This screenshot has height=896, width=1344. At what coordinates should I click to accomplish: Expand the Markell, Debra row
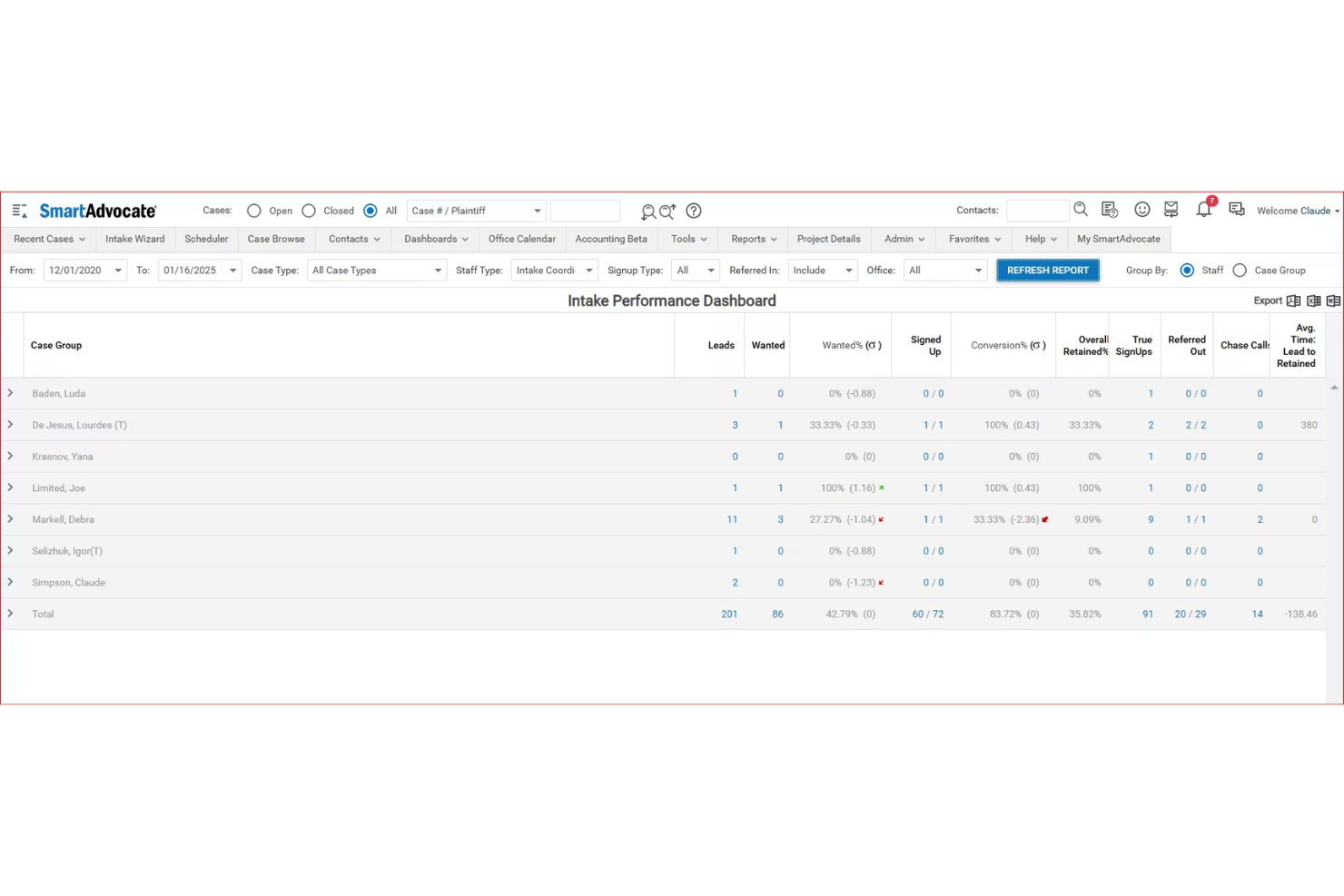click(10, 519)
